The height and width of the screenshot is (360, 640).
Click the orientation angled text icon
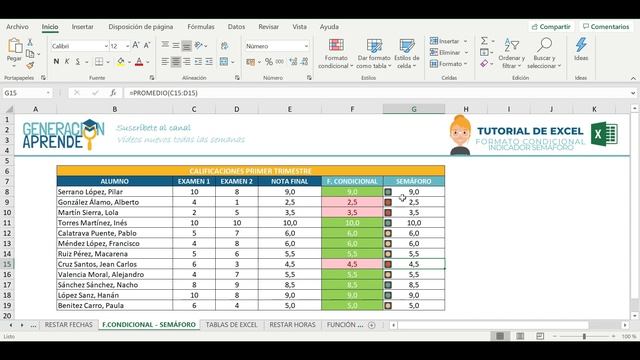point(199,45)
